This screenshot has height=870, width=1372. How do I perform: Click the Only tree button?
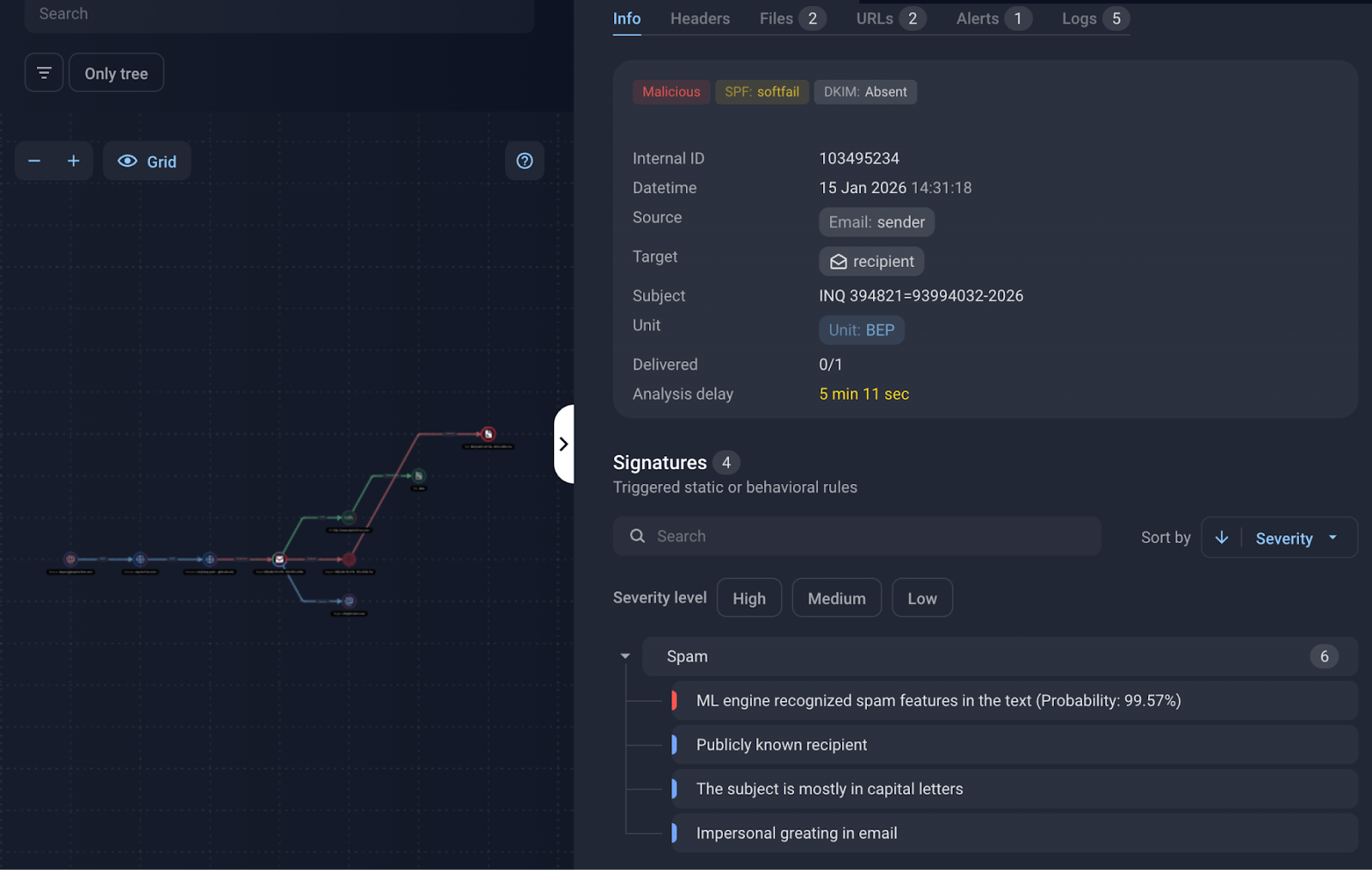pyautogui.click(x=116, y=72)
